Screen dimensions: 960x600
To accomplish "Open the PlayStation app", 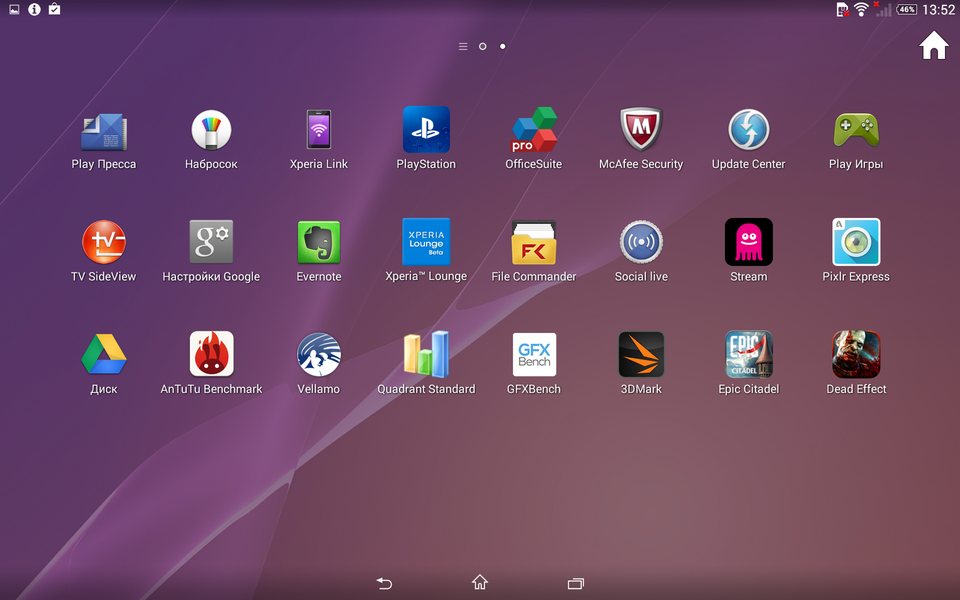I will 426,130.
